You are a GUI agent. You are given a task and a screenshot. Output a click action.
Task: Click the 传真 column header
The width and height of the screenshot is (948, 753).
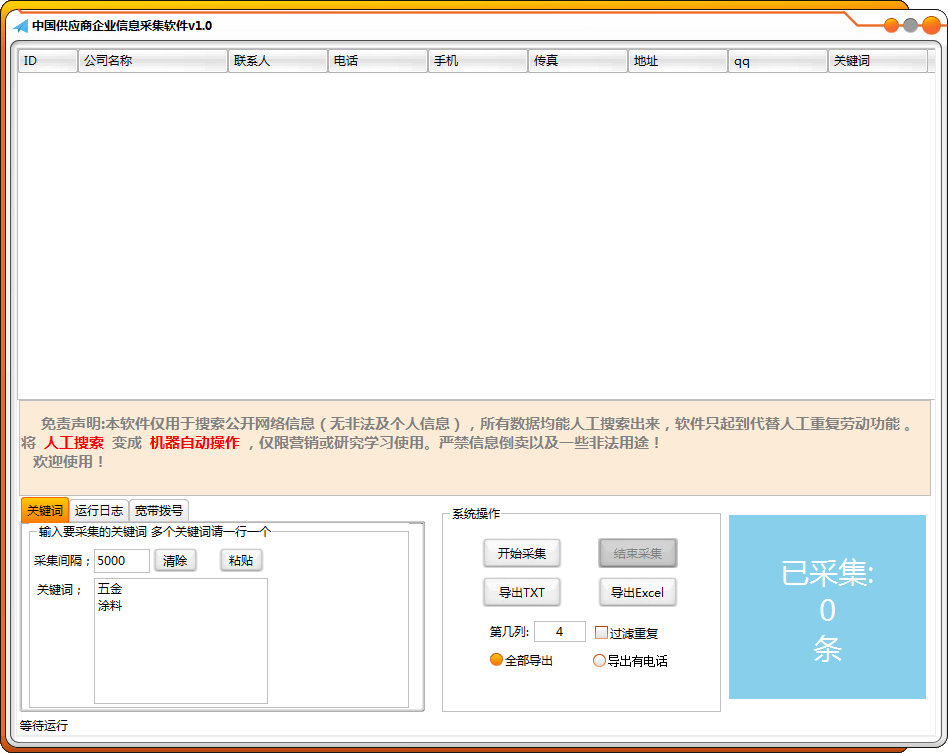click(x=578, y=61)
